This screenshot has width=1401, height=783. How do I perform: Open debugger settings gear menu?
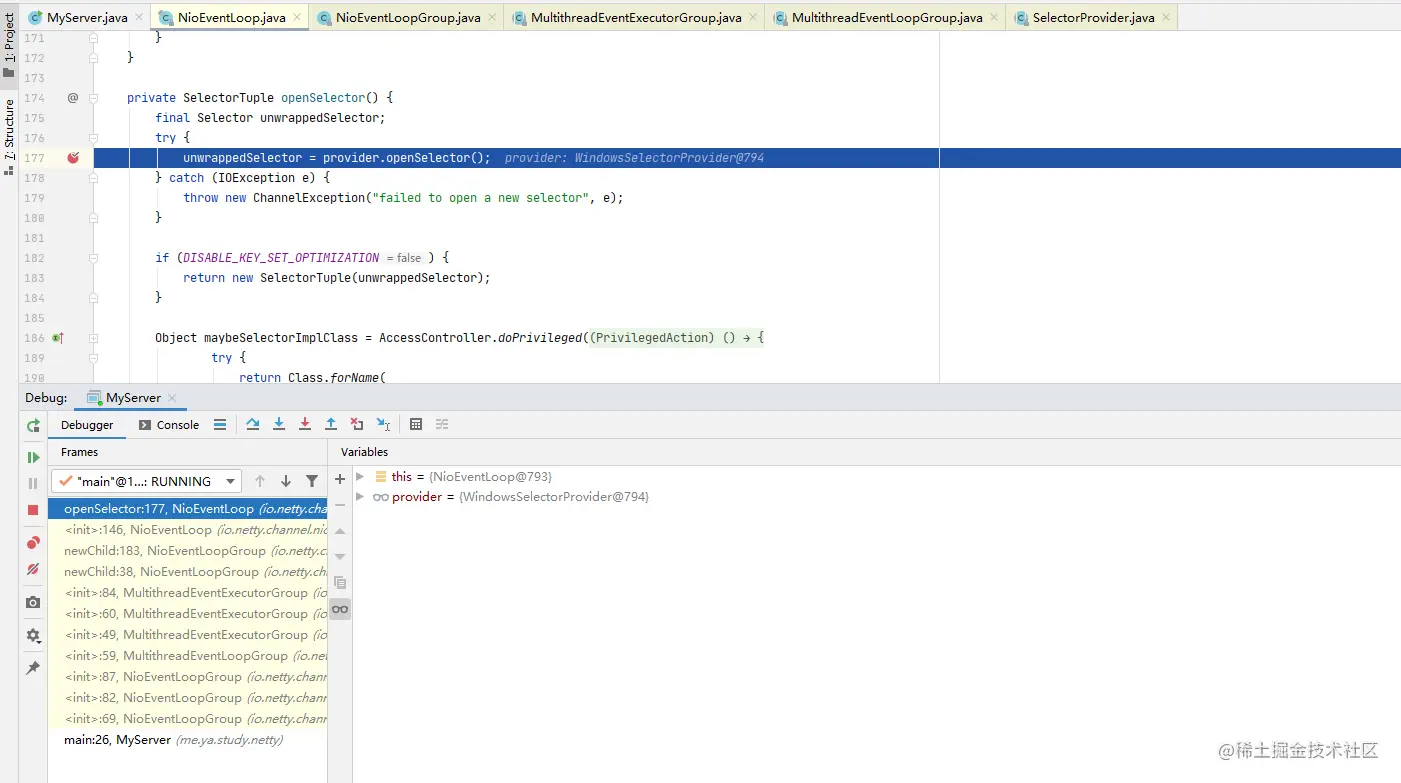click(33, 635)
